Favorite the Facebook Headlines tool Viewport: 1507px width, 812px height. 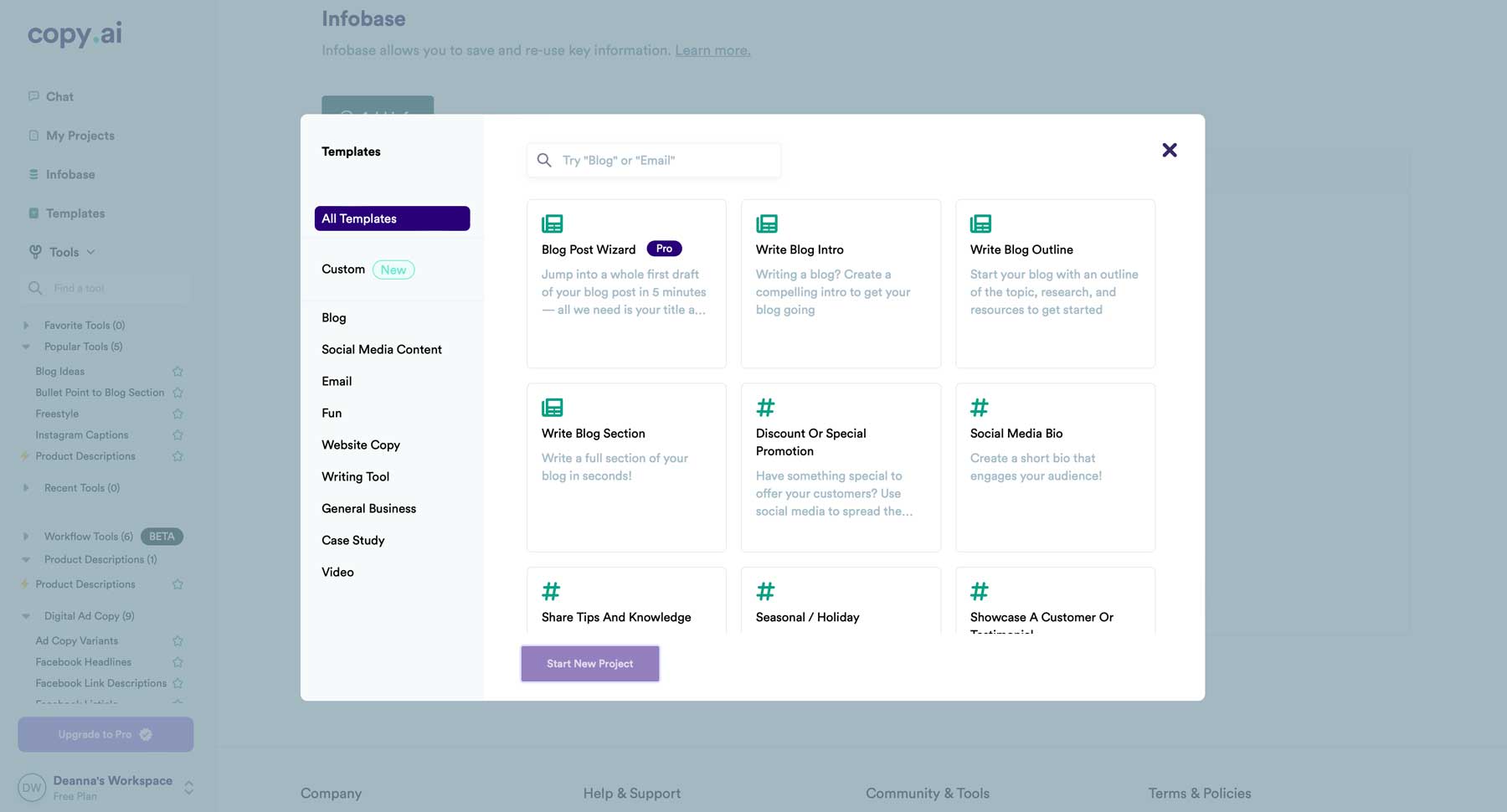tap(177, 661)
